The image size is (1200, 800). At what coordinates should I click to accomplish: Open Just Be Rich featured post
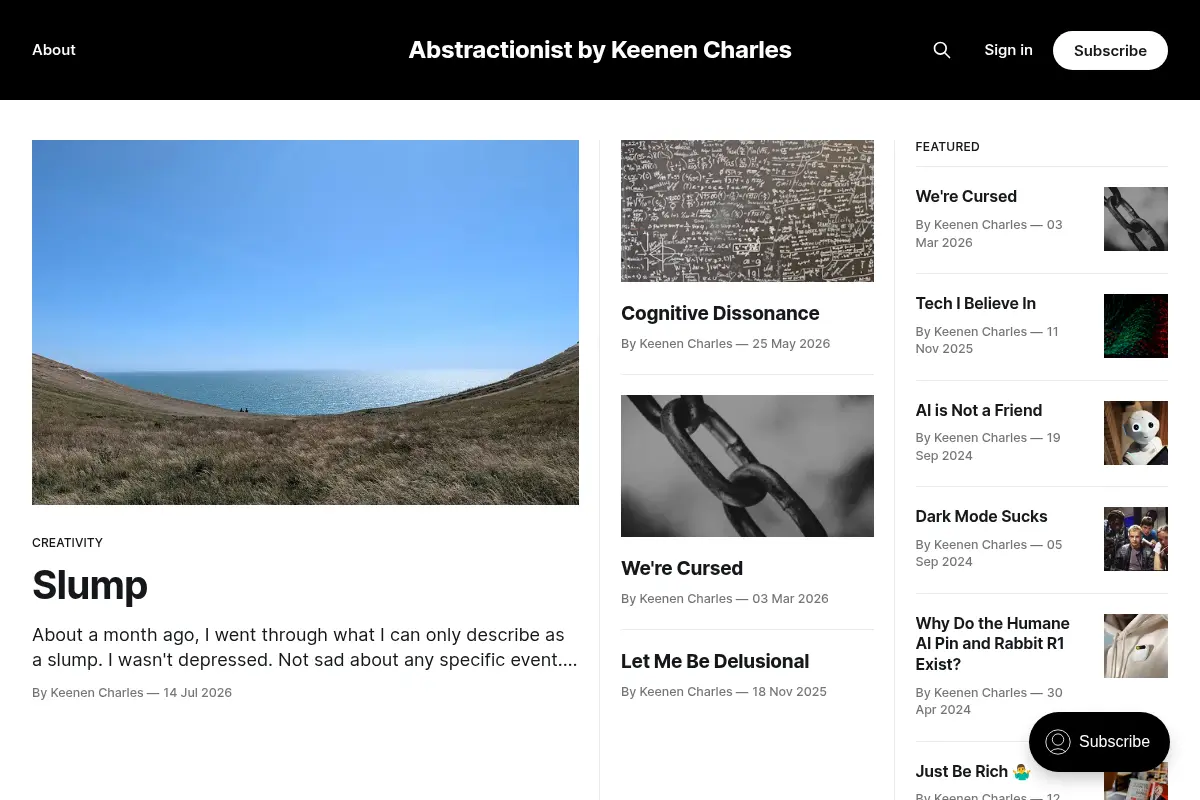[972, 771]
